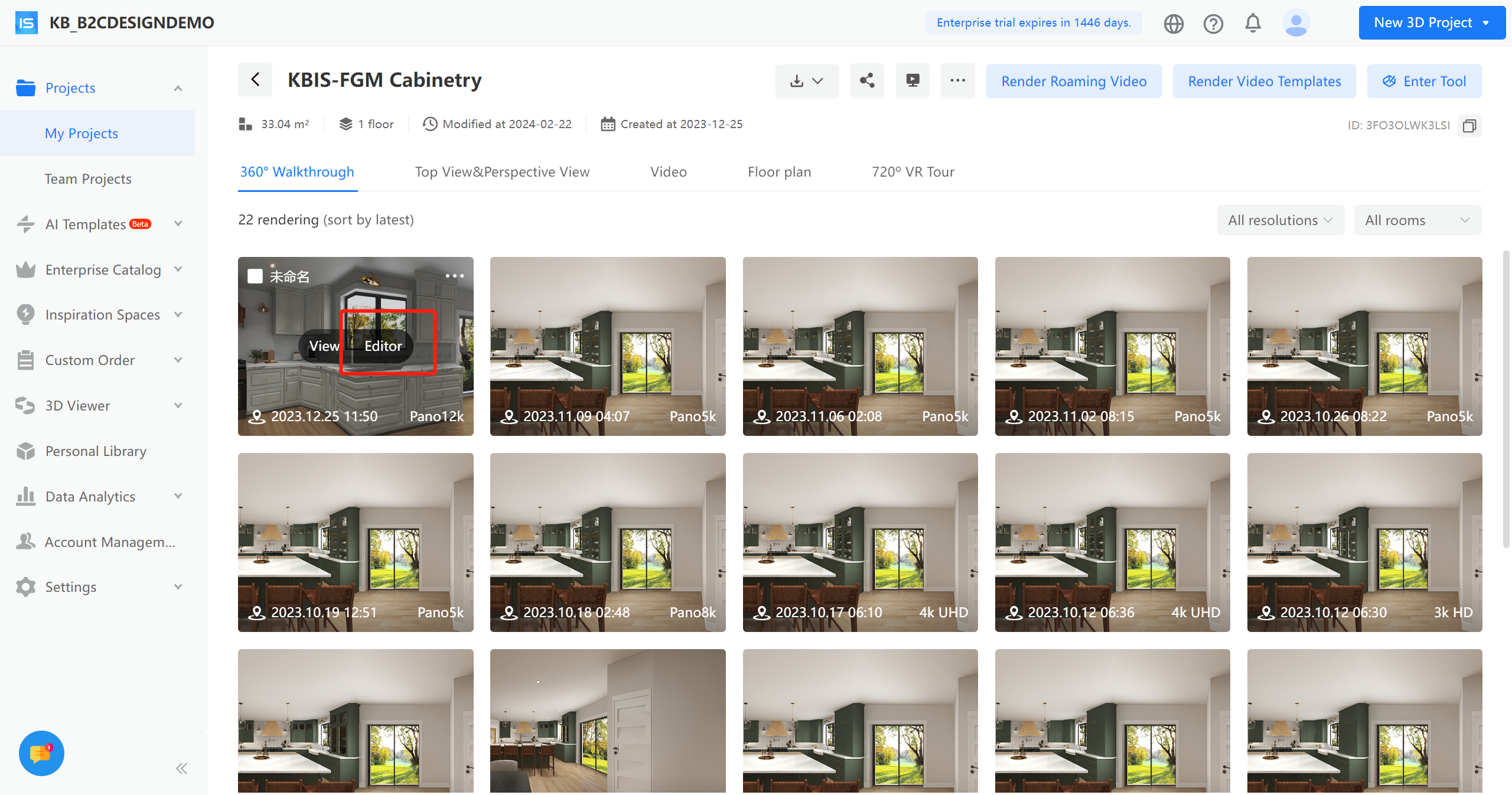Click the presentation play icon button
The width and height of the screenshot is (1512, 795).
913,81
